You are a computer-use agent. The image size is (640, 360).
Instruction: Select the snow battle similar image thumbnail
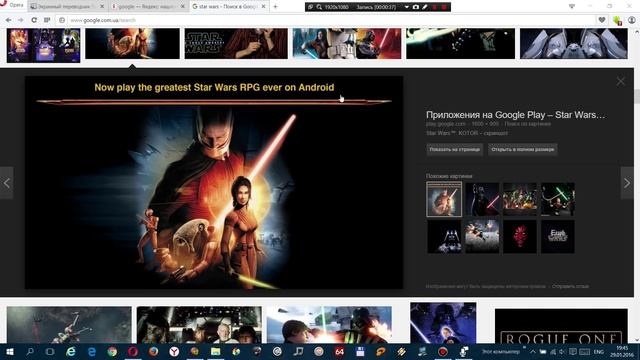[x=482, y=237]
